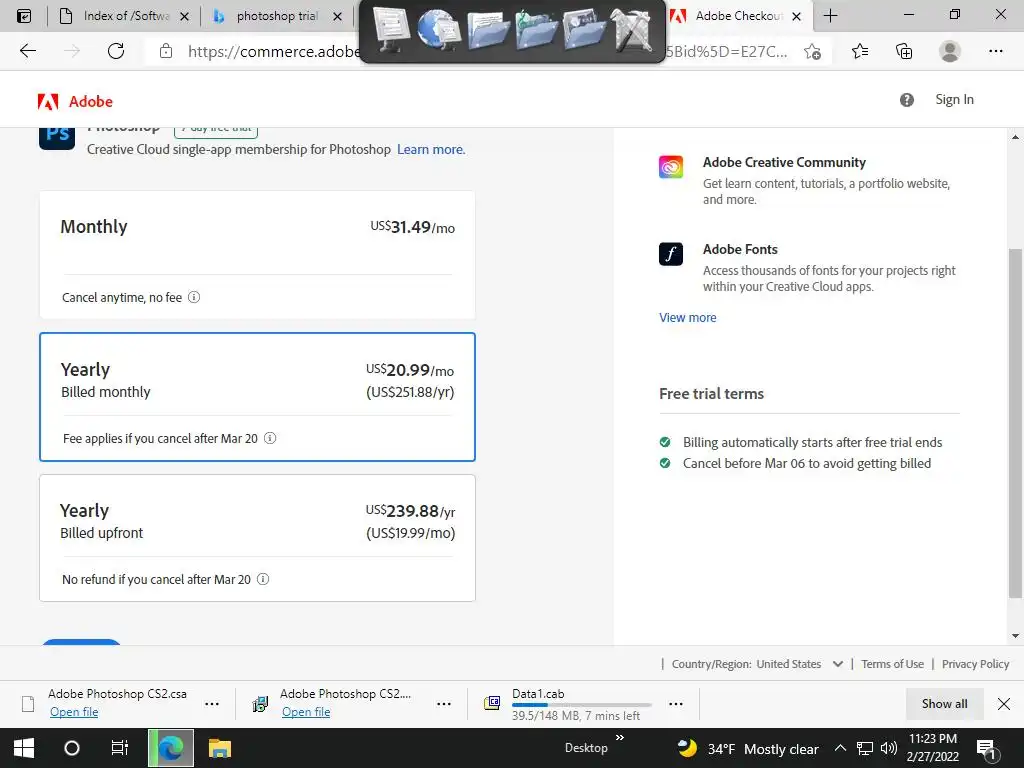Show info about No refund after Mar 20
Image resolution: width=1024 pixels, height=768 pixels.
[x=263, y=579]
